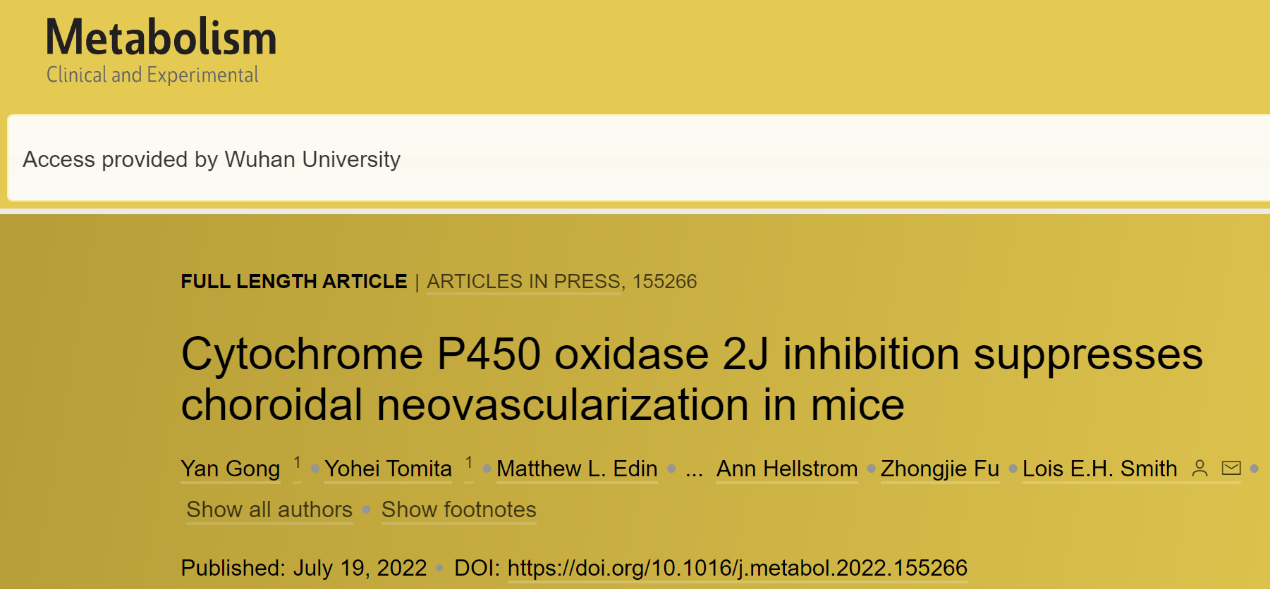Screen dimensions: 1270x589
Task: Expand the full list with Show all authors
Action: click(269, 509)
